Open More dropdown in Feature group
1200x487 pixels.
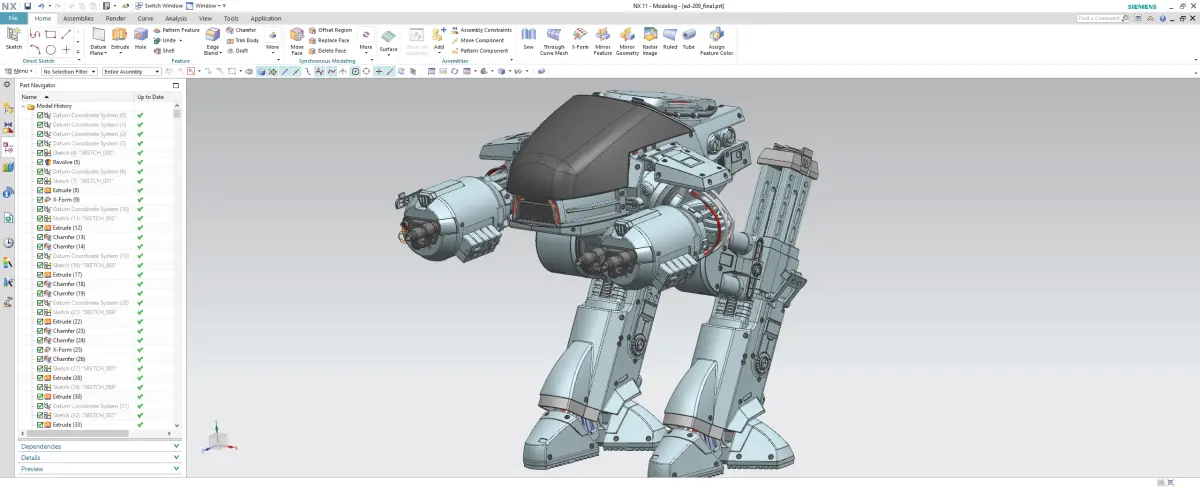272,40
